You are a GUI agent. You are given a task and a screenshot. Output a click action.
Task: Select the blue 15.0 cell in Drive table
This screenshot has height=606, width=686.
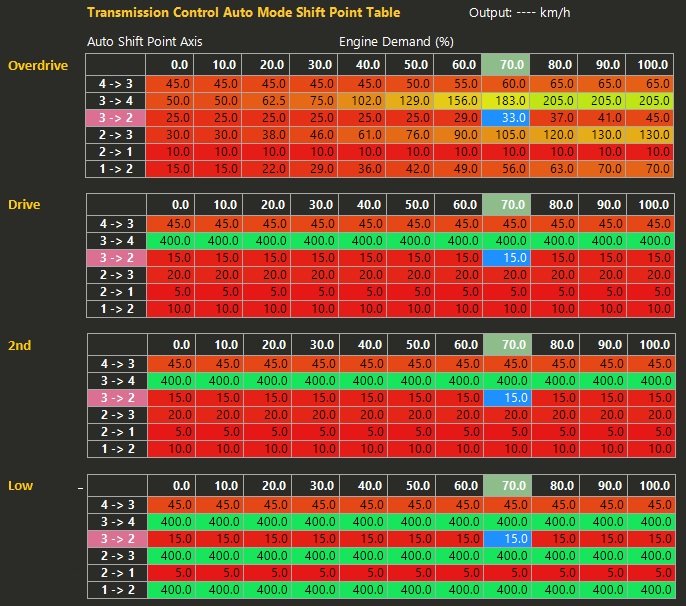point(507,258)
